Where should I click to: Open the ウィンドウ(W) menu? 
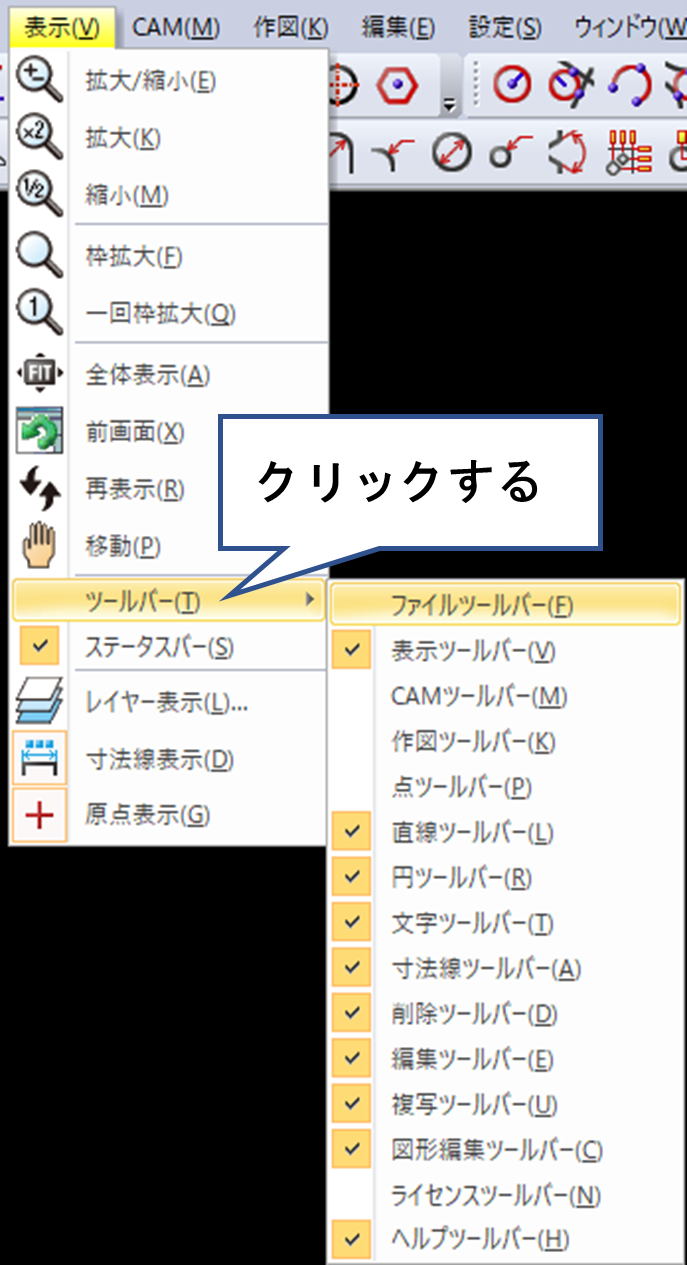tap(628, 27)
